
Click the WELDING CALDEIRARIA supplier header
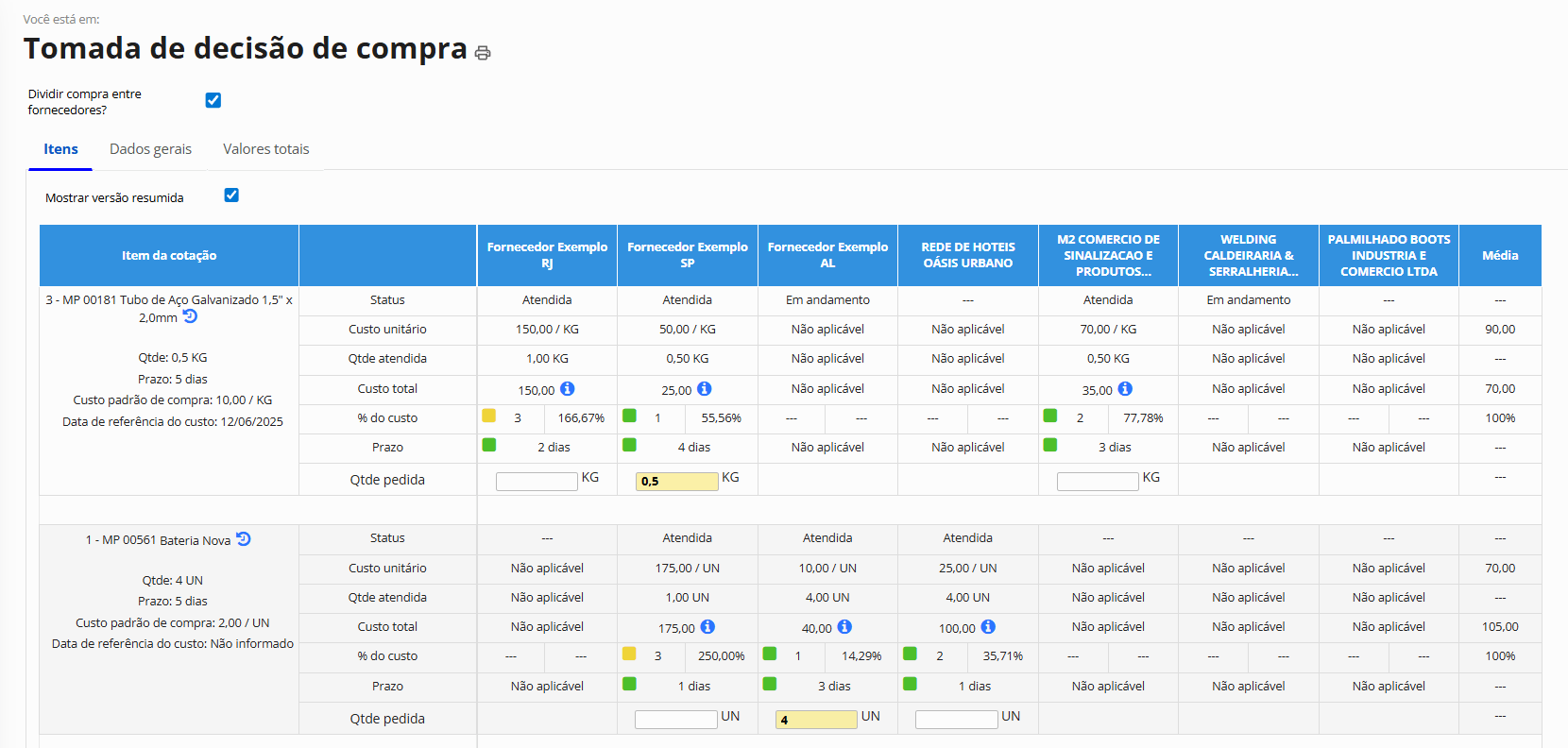1248,255
